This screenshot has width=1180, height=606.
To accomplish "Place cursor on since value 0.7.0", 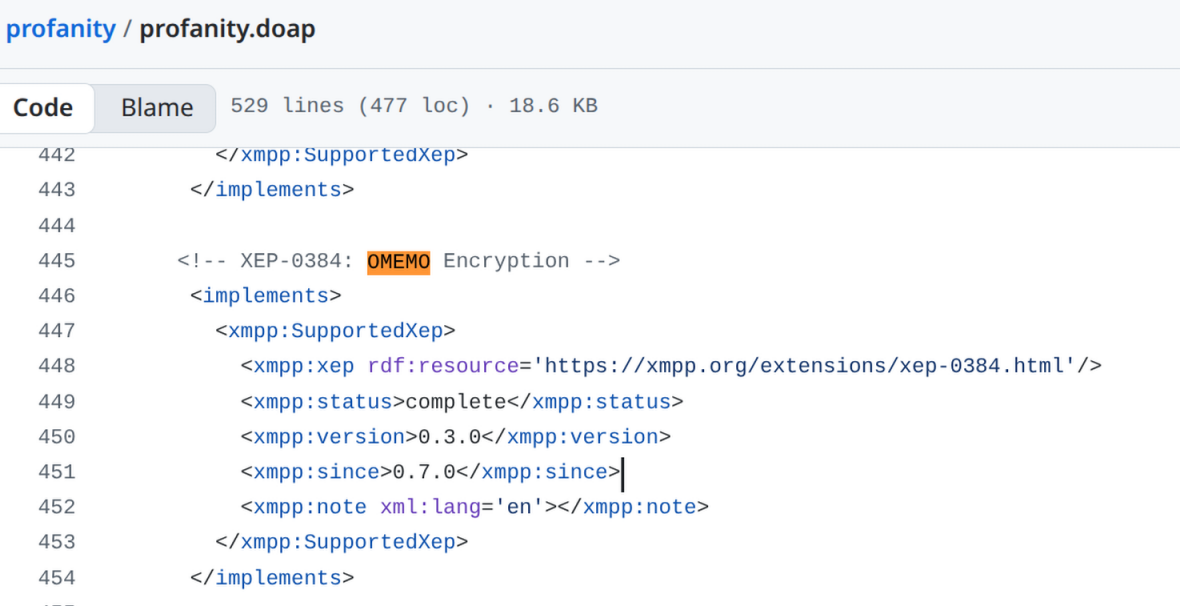I will point(424,472).
